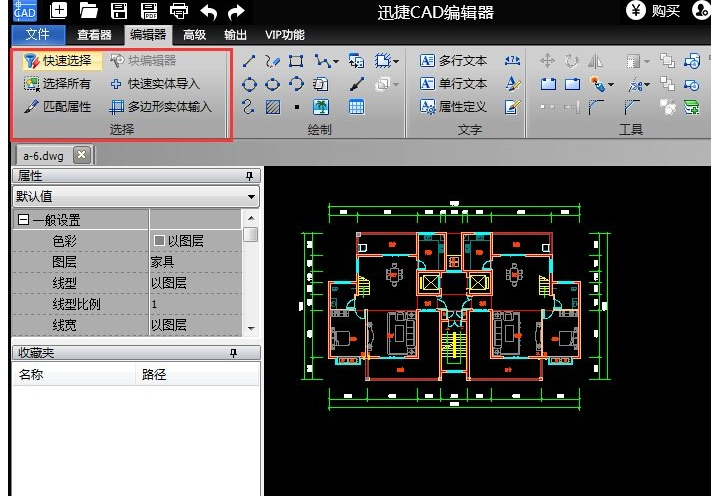Open the folder icon to open file
This screenshot has width=712, height=496.
coord(89,12)
